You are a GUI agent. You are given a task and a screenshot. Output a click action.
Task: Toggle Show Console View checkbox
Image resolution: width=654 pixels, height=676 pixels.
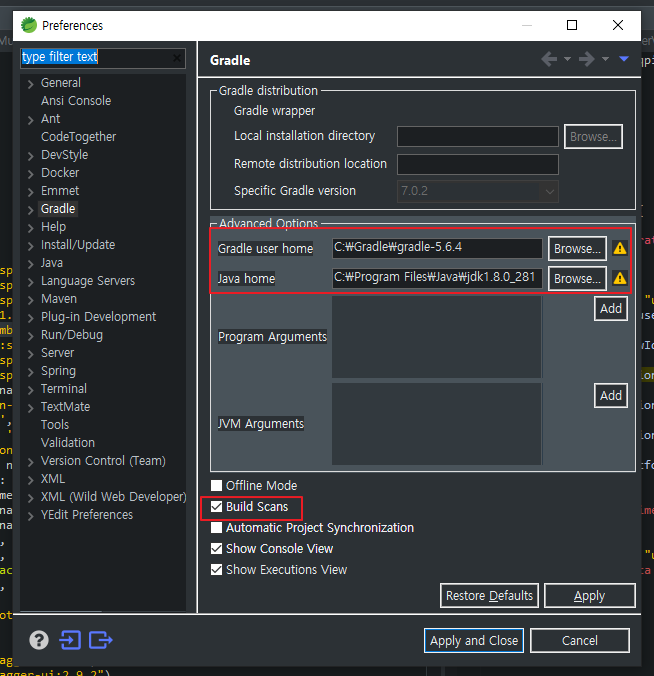click(216, 548)
